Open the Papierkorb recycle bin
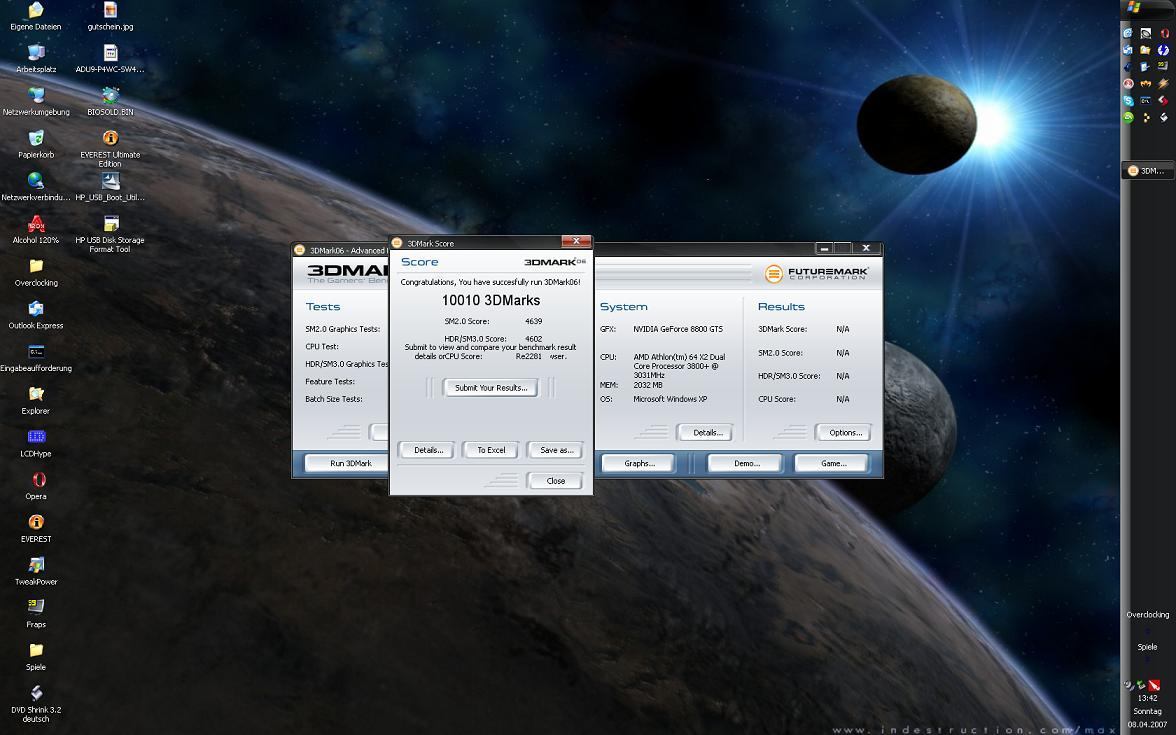This screenshot has width=1176, height=735. [x=35, y=144]
